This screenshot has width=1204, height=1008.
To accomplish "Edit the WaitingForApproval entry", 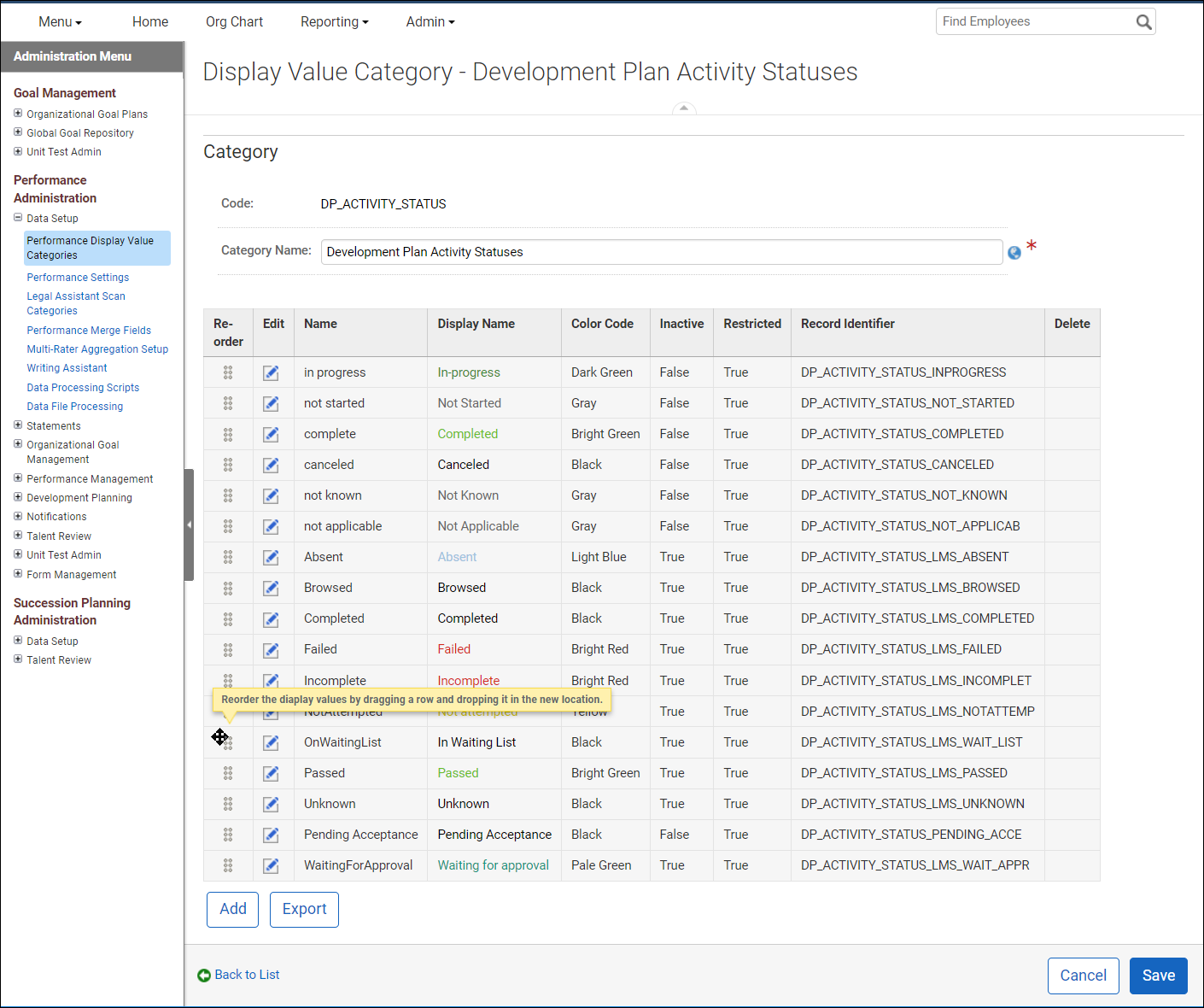I will coord(271,865).
